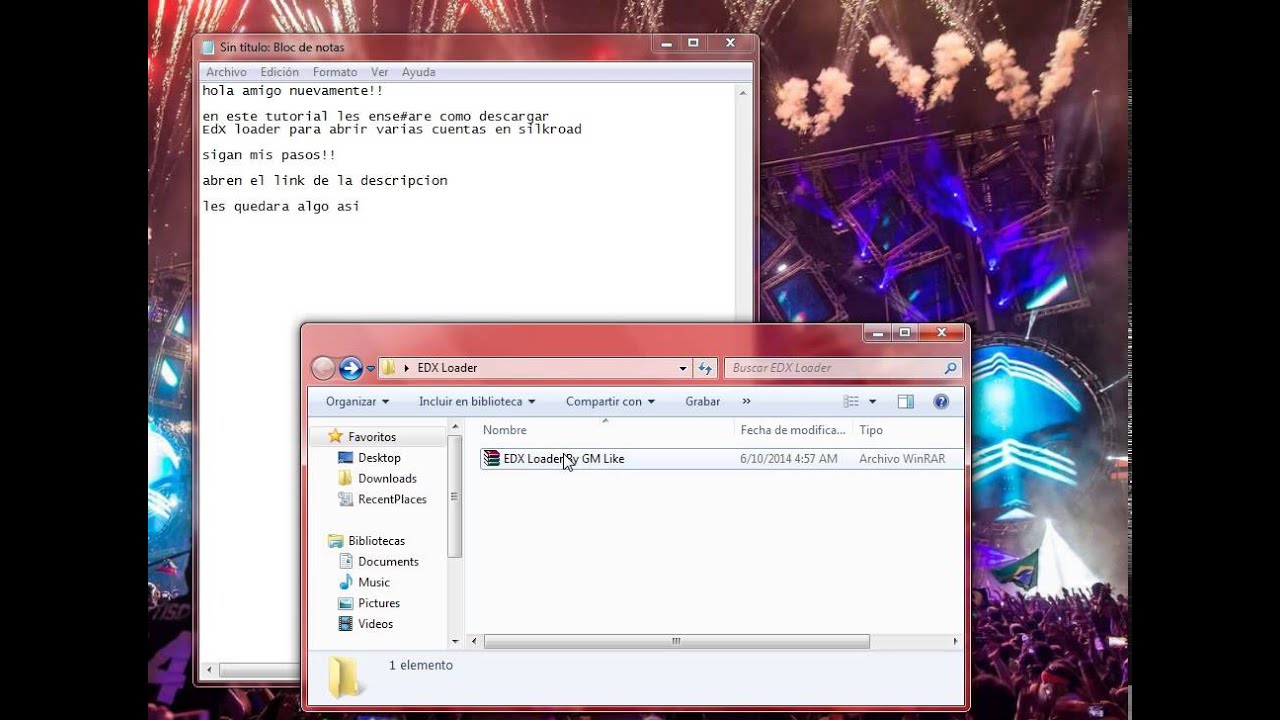The width and height of the screenshot is (1280, 720).
Task: Select Favoritos in the navigation pane
Action: click(372, 437)
